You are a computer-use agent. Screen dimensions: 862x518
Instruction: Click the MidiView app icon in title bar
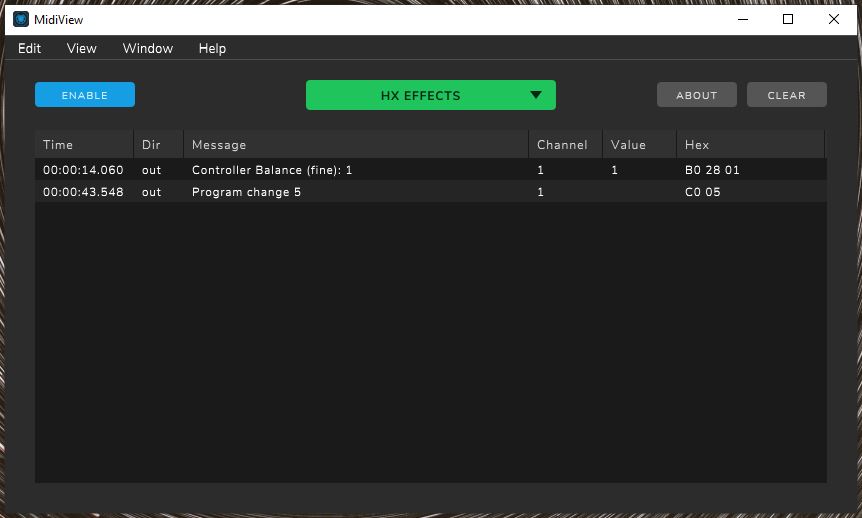pos(21,19)
